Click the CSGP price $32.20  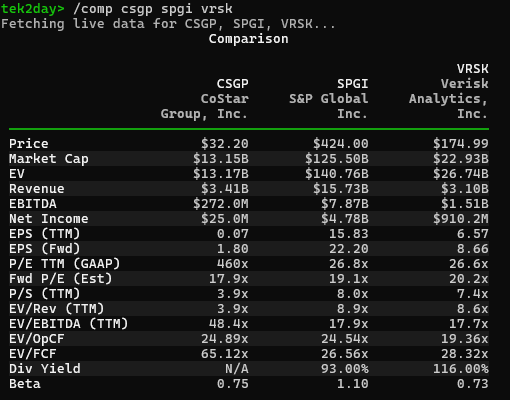point(224,144)
